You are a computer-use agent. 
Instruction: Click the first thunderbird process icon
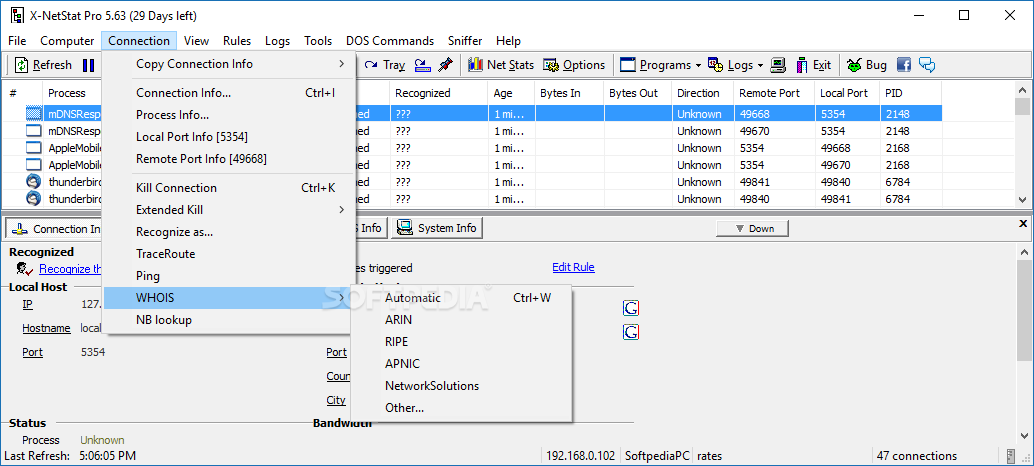click(33, 182)
